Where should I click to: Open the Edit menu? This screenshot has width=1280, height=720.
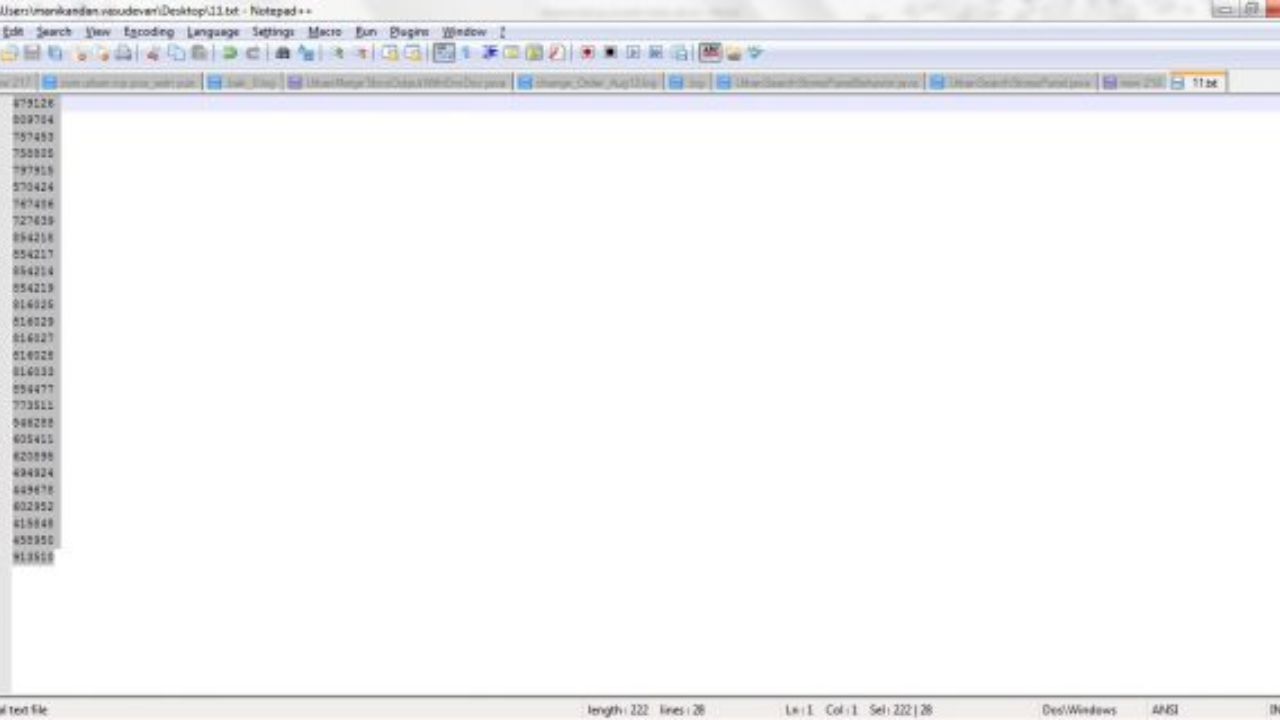13,32
